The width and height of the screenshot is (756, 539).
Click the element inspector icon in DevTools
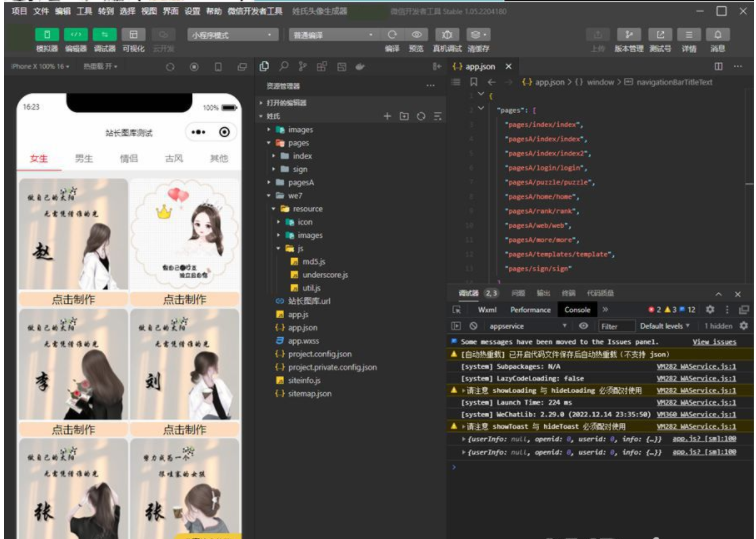(x=458, y=310)
